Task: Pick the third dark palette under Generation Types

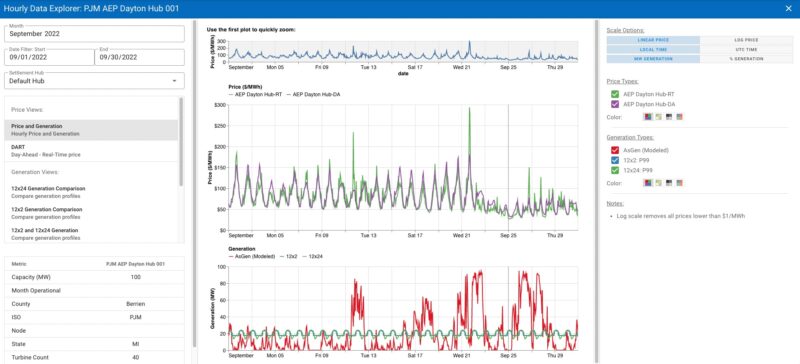Action: pyautogui.click(x=668, y=183)
